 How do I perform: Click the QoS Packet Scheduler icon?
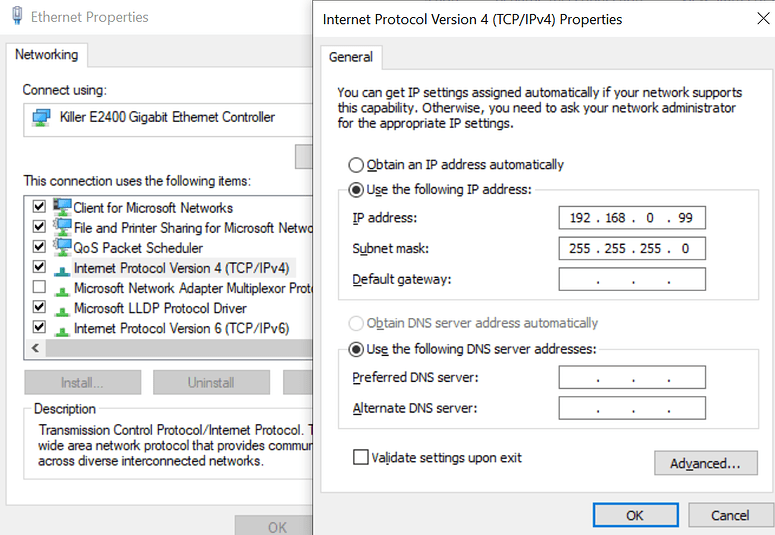(62, 248)
